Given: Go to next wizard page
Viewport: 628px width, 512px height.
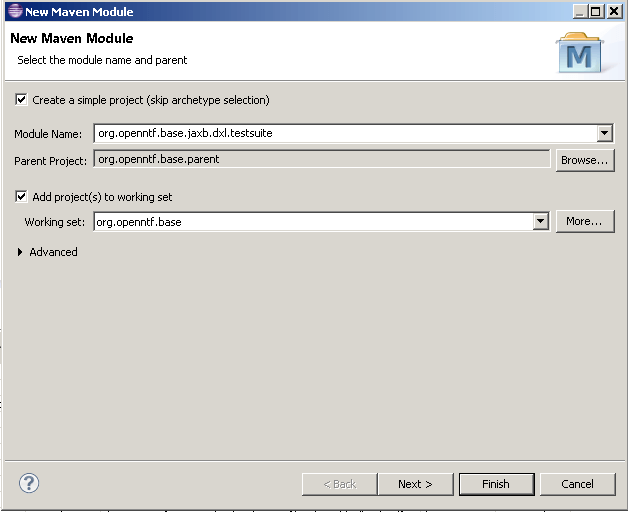Looking at the screenshot, I should pos(415,484).
